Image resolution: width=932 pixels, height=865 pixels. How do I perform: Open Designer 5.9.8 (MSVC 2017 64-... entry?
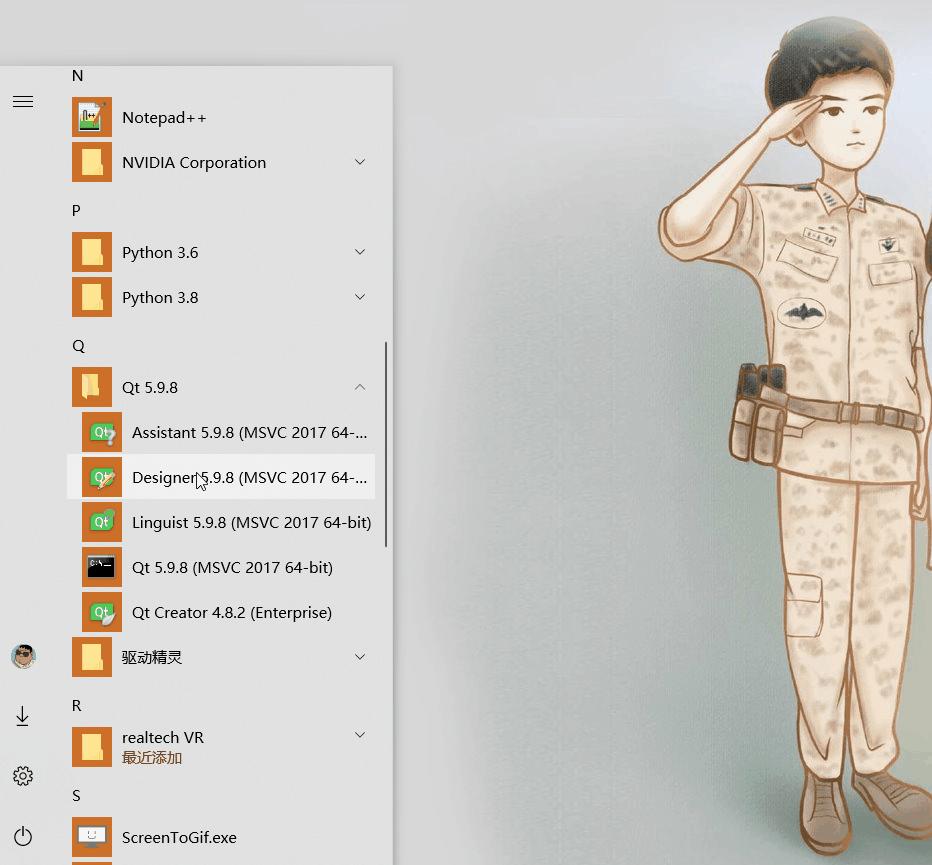click(250, 477)
